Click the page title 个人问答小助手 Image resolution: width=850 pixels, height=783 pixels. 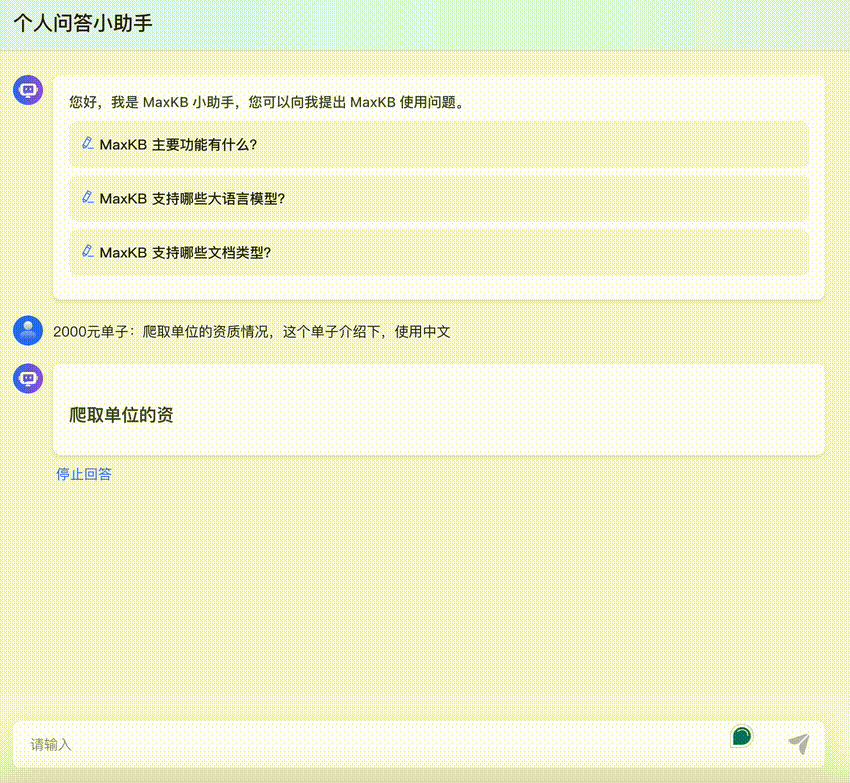(x=83, y=23)
